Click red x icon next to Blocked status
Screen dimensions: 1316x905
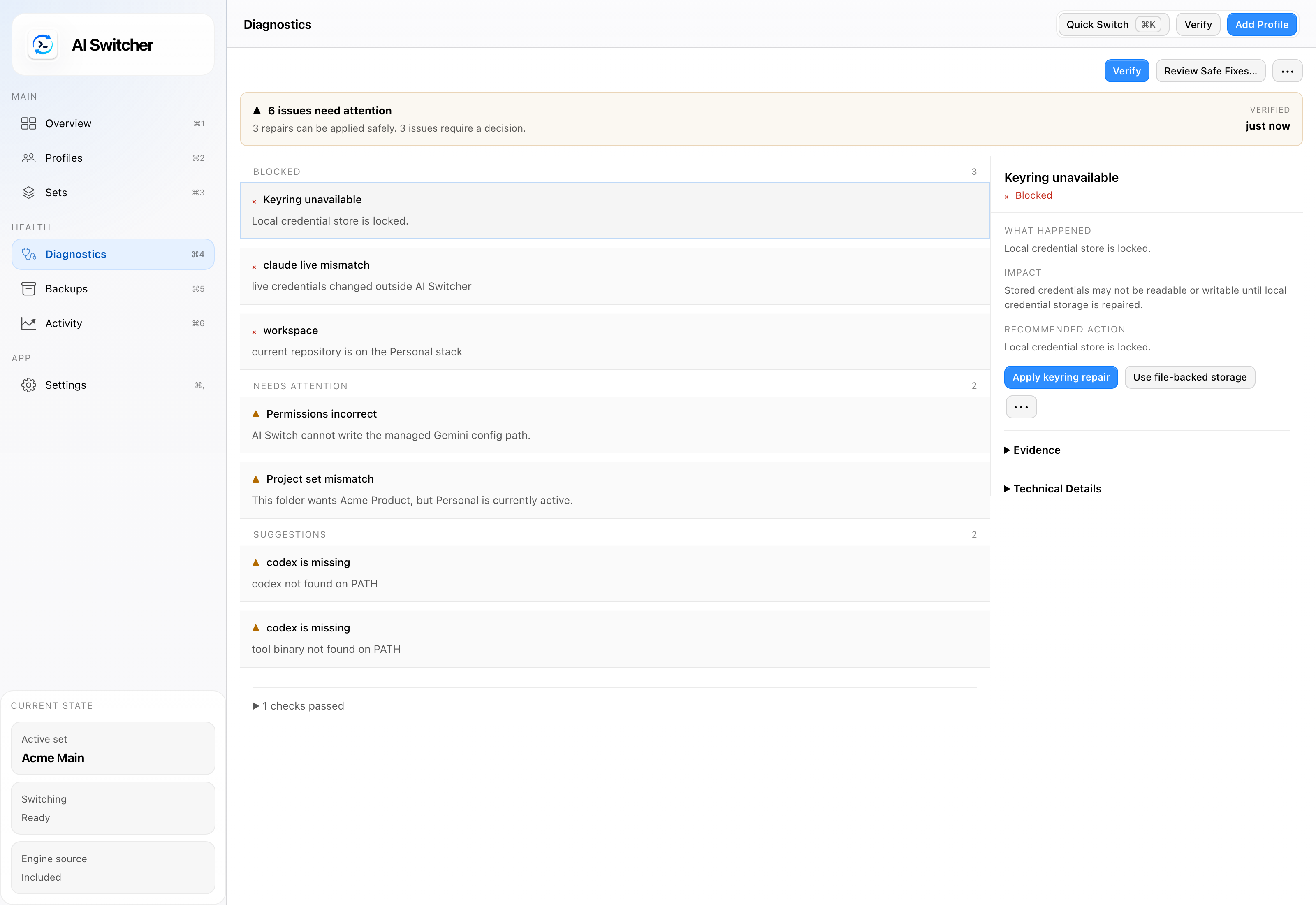(x=1007, y=197)
